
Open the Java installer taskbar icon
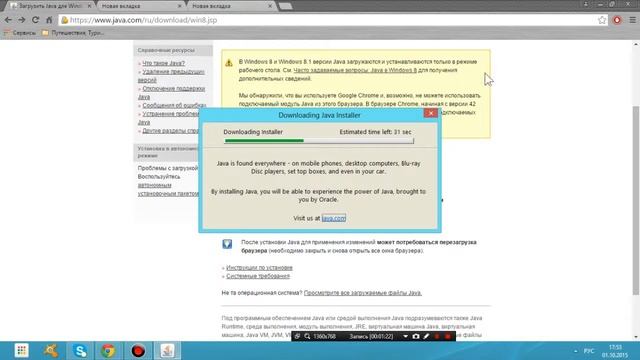point(167,351)
